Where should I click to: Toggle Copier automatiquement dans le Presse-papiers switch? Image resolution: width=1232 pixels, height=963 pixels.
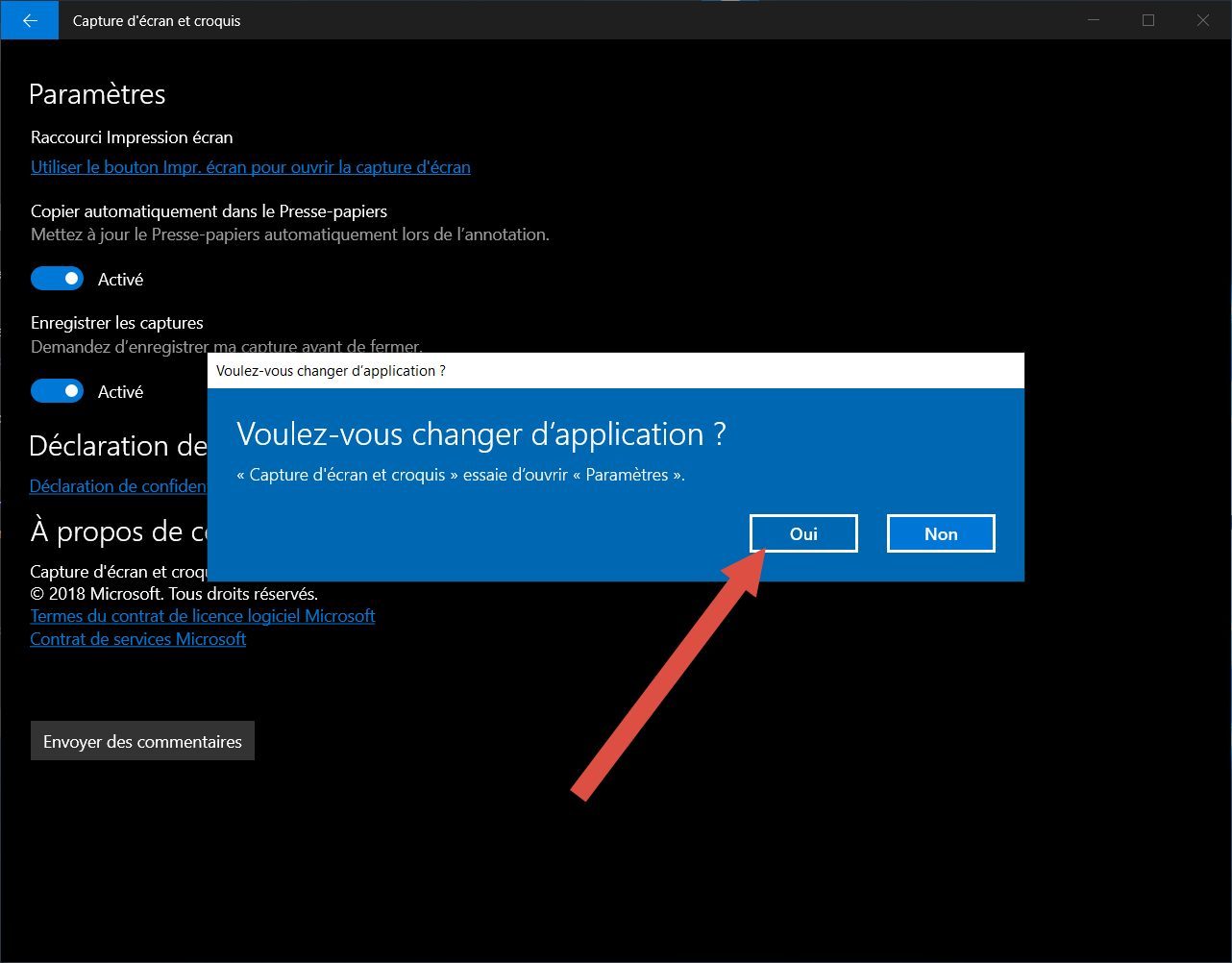(58, 279)
